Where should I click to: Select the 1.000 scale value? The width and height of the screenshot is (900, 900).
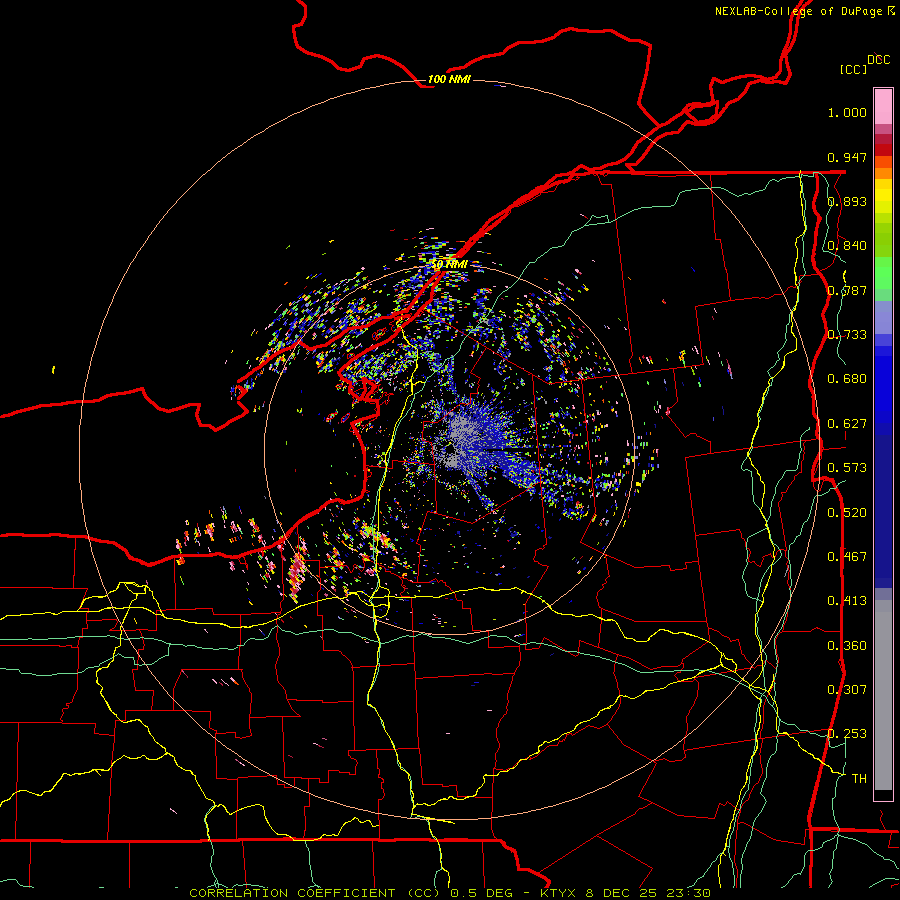(847, 112)
